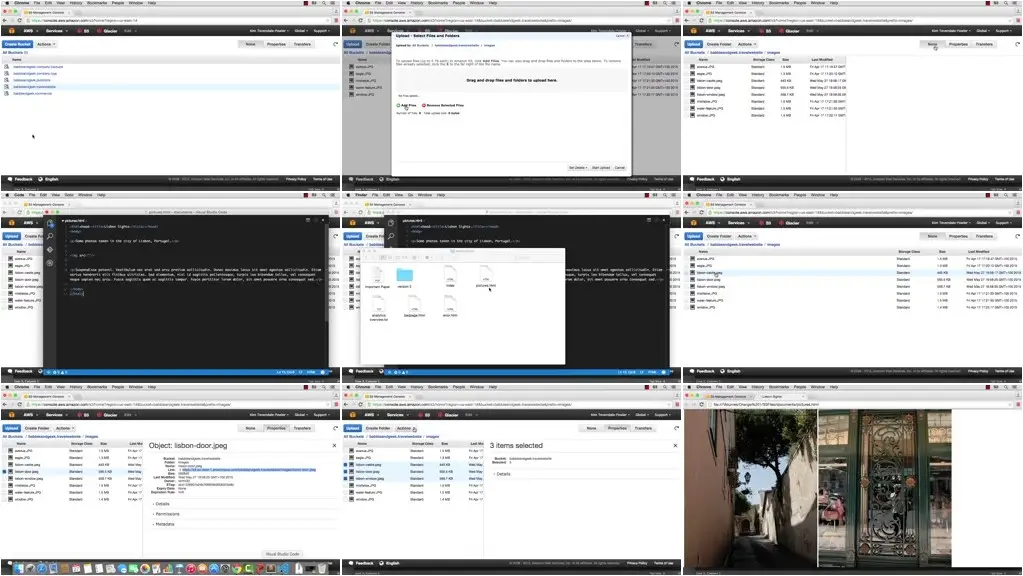Viewport: 1023px width, 576px height.
Task: Open Trash in the Dock
Action: coord(322,569)
